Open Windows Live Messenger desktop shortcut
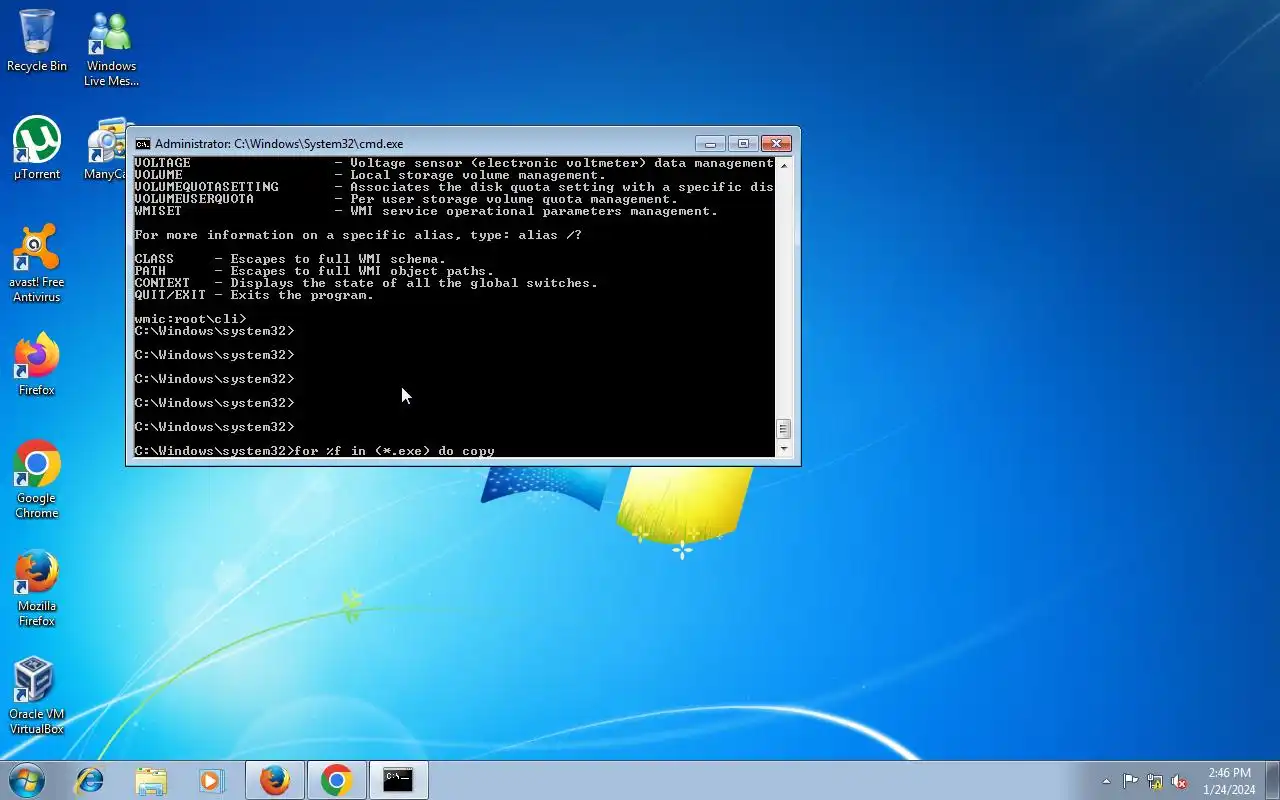 click(111, 48)
